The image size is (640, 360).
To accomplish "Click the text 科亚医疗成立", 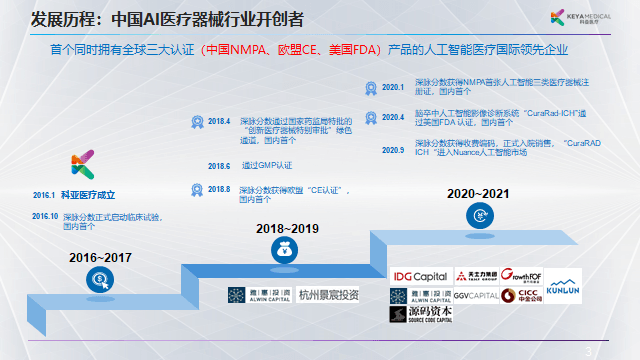I will pos(88,195).
